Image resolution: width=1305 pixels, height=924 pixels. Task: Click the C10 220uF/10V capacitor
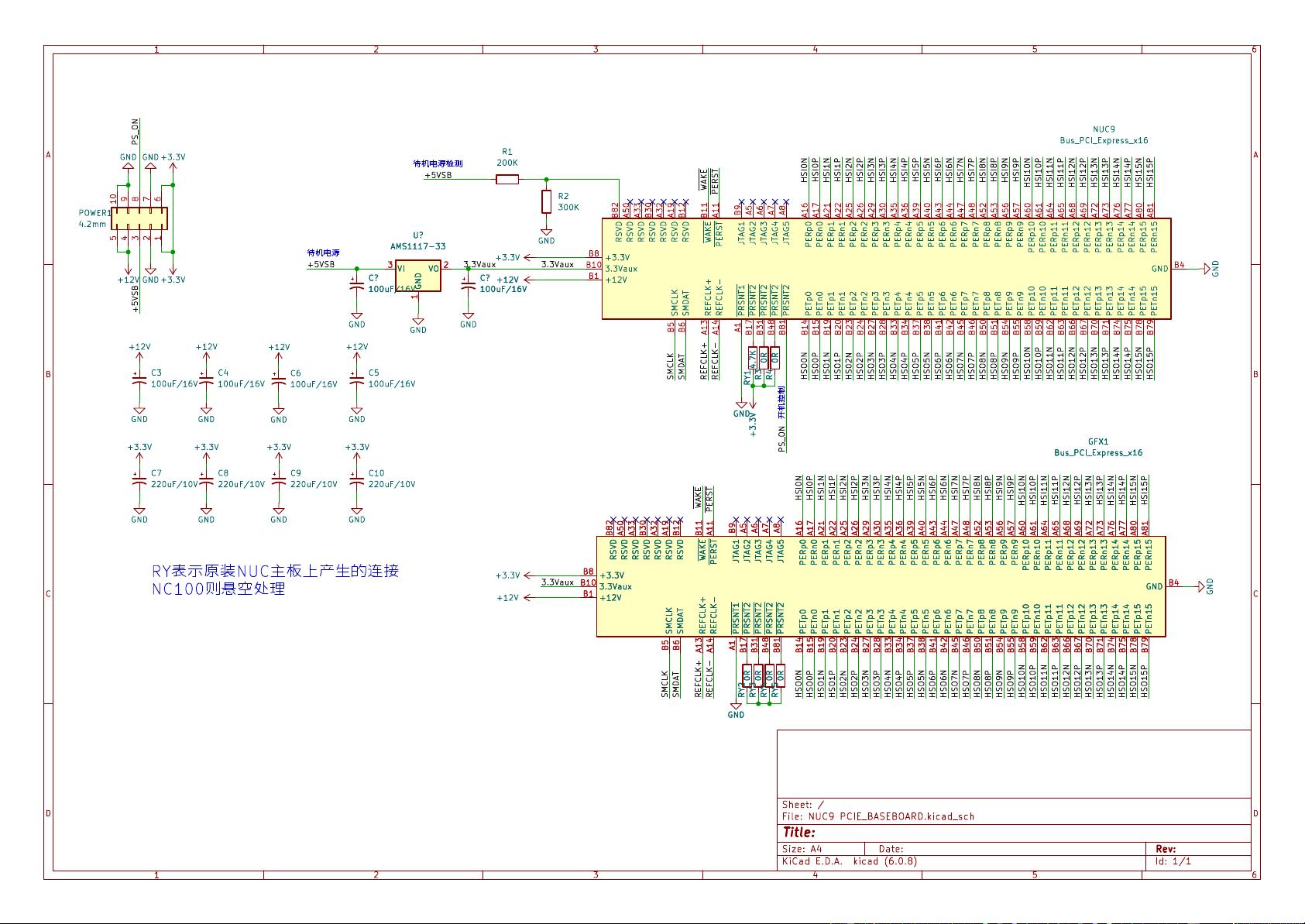(x=356, y=480)
